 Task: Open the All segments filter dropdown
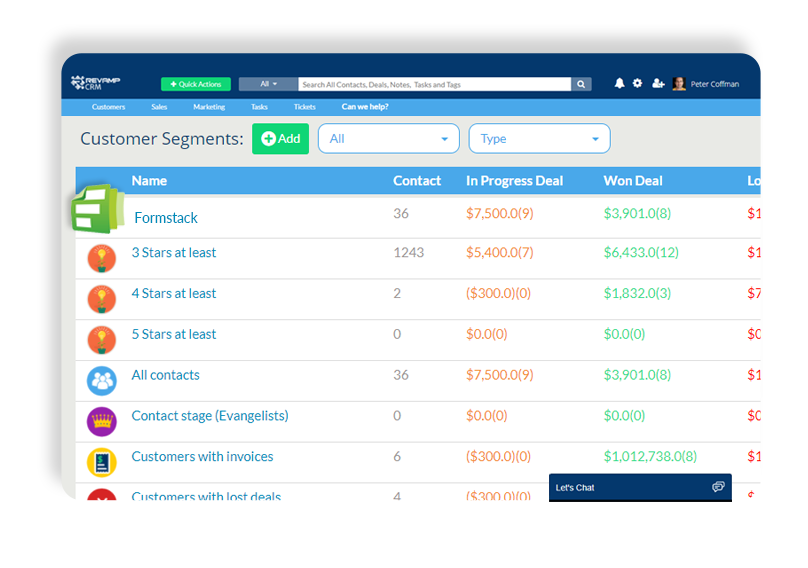[389, 139]
